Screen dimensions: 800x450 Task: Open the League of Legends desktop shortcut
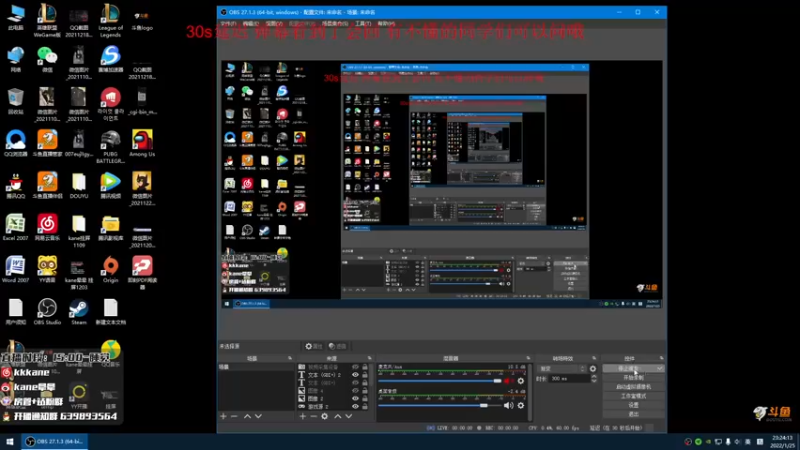(x=110, y=20)
